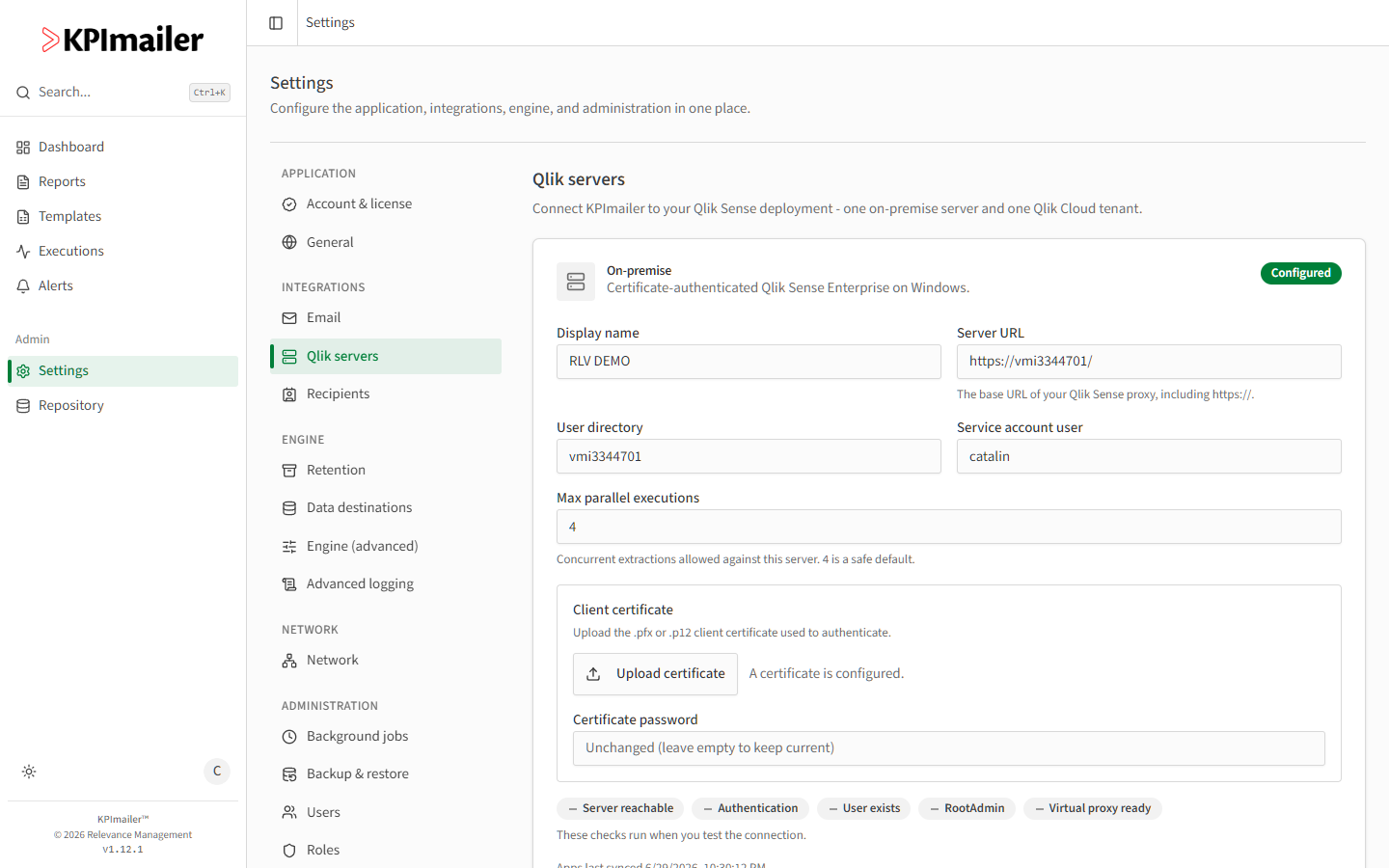The height and width of the screenshot is (868, 1389).
Task: Open Dashboard in the sidebar
Action: pos(123,147)
